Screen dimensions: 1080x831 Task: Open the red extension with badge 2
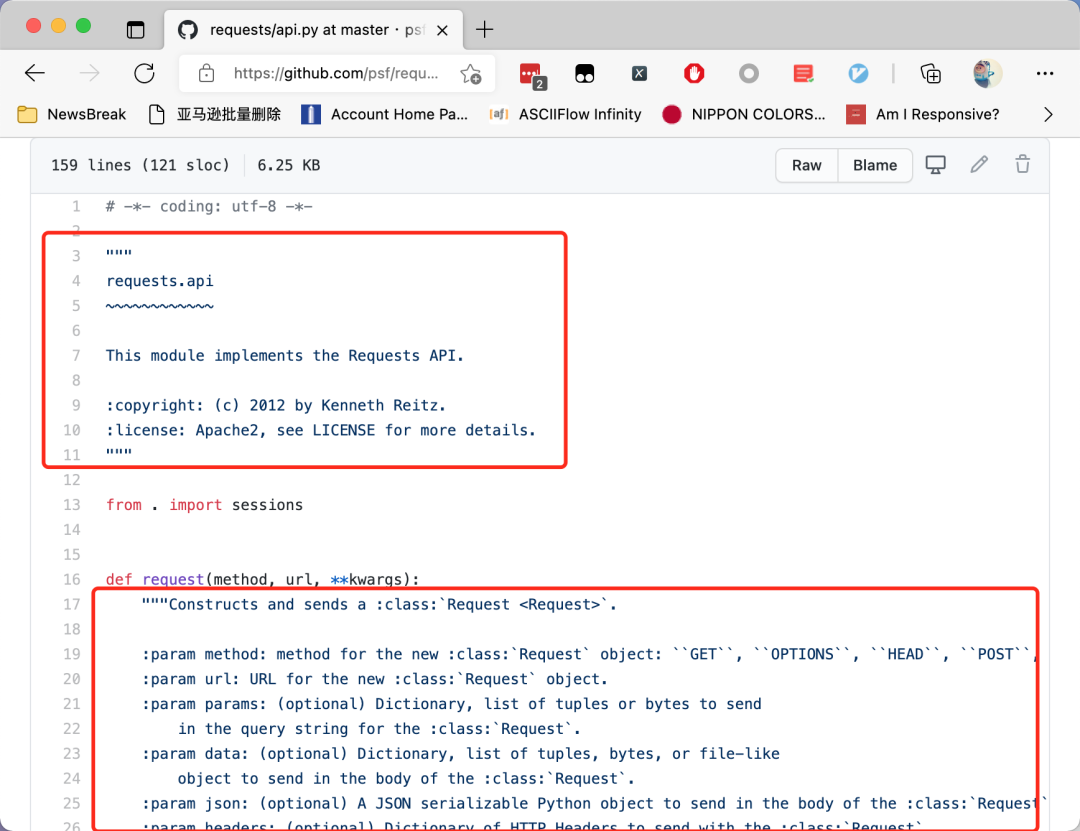tap(532, 74)
